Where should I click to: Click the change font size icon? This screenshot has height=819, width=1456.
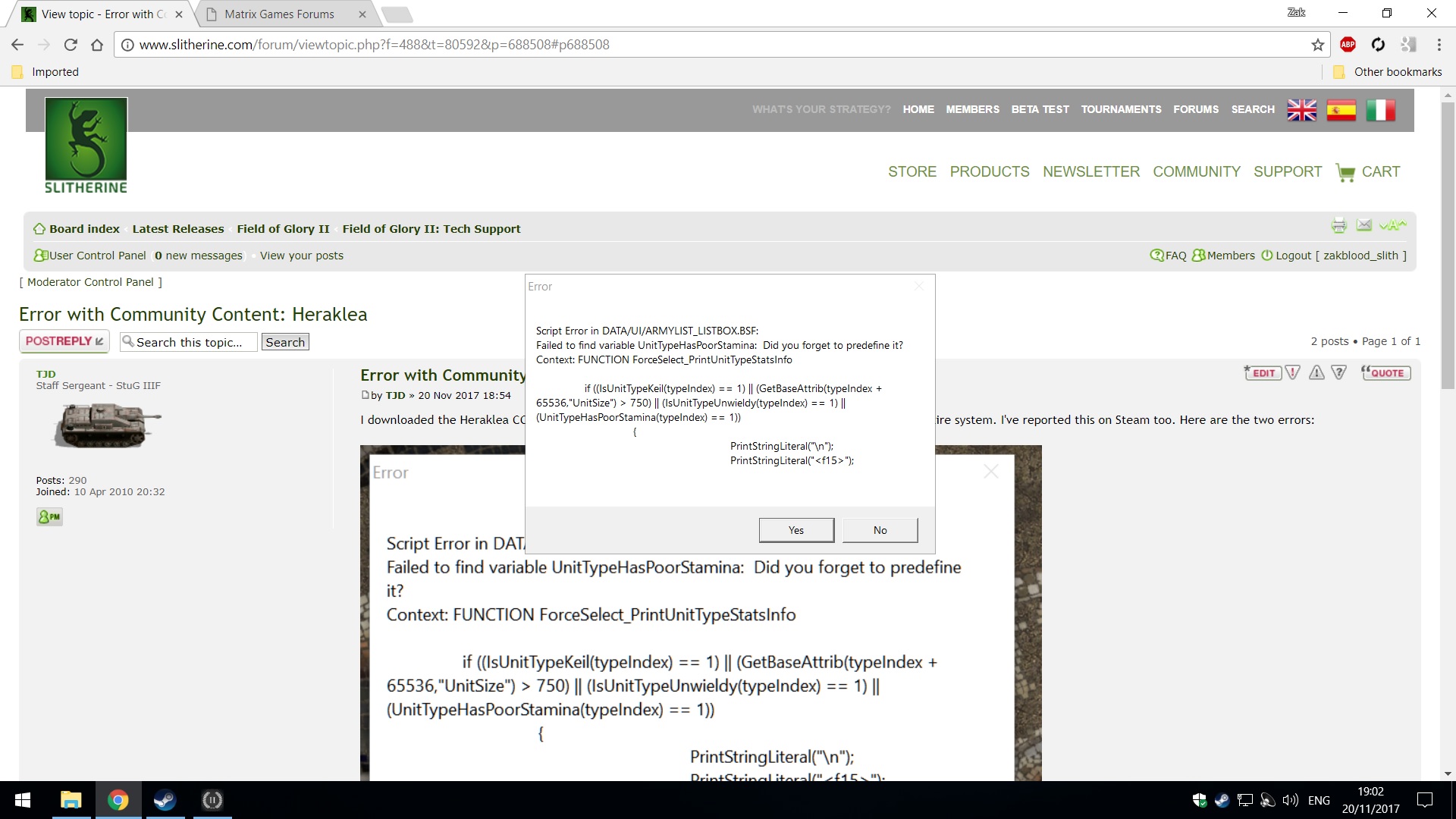pos(1392,224)
